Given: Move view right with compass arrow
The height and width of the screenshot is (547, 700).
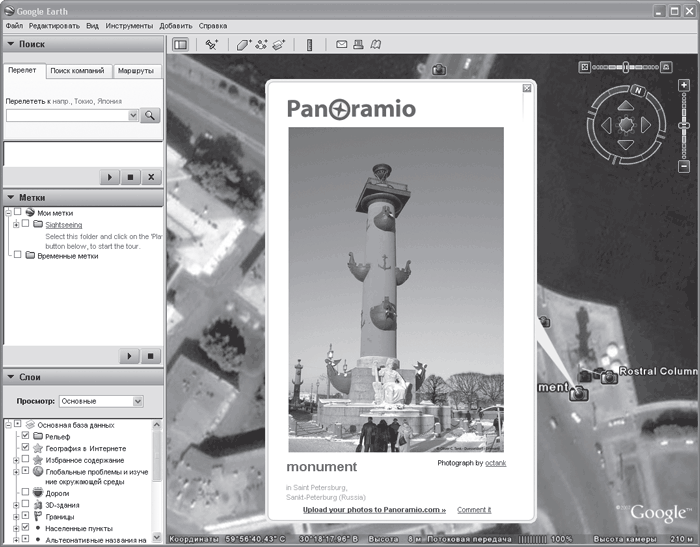Looking at the screenshot, I should coord(646,125).
